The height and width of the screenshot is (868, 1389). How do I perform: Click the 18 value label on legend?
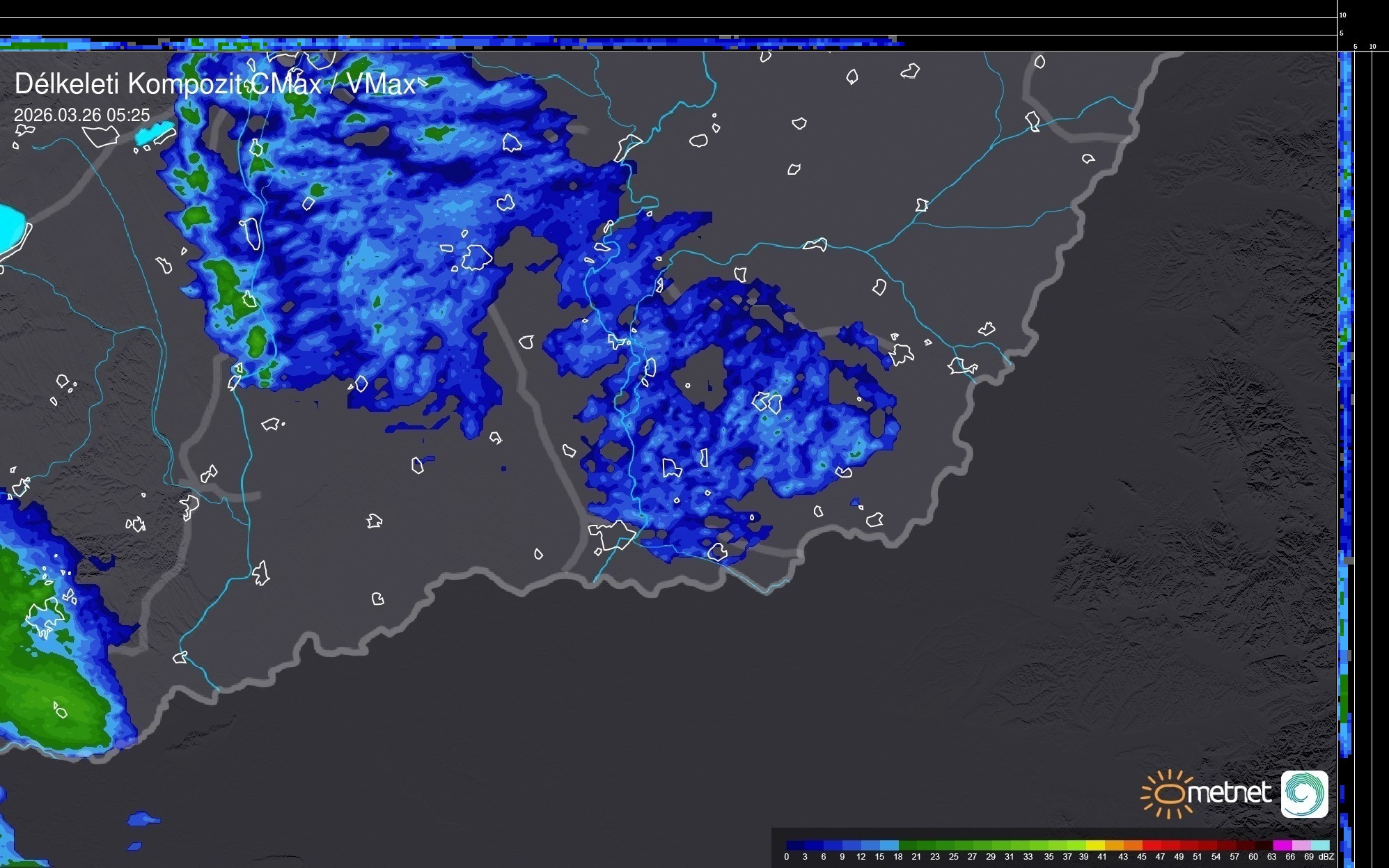[x=897, y=857]
